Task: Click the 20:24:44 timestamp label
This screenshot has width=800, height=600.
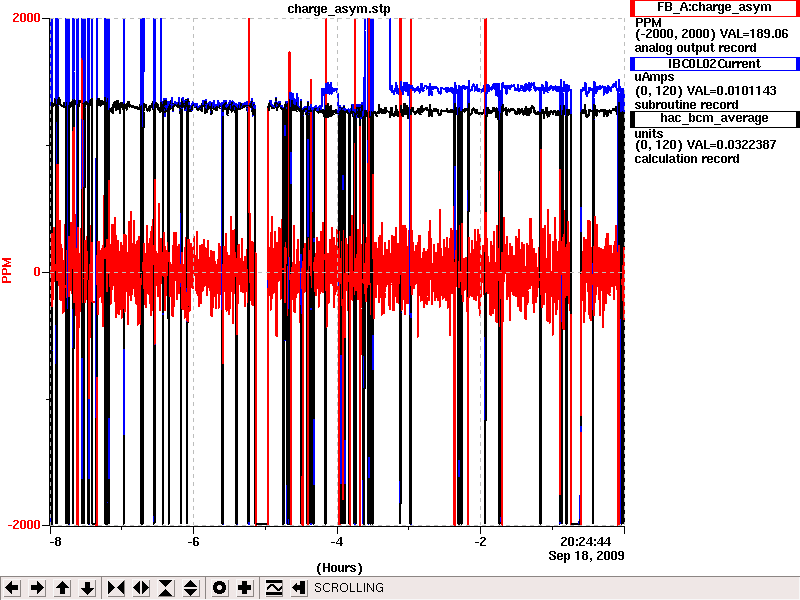Action: tap(586, 542)
